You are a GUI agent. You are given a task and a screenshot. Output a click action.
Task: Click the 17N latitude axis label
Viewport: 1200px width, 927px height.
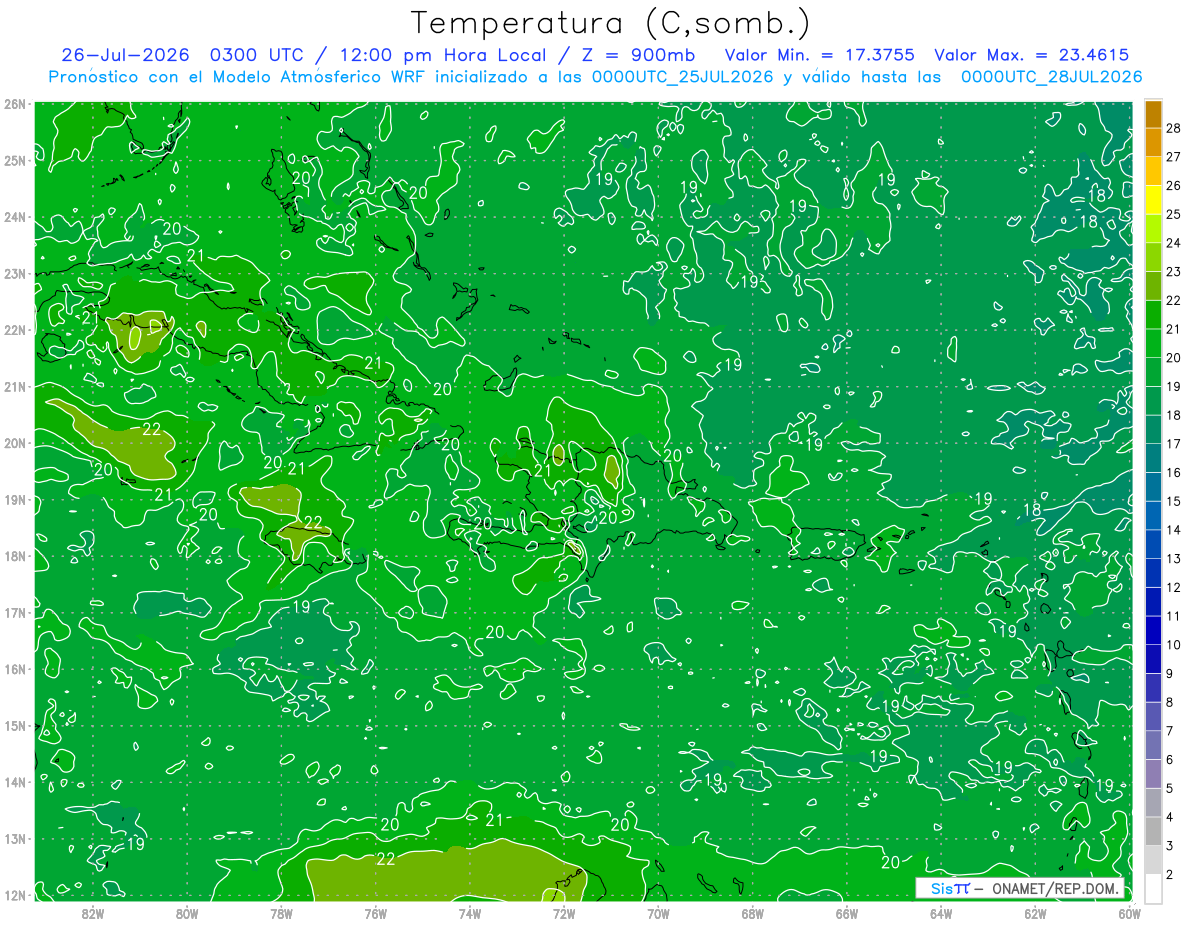pos(14,612)
